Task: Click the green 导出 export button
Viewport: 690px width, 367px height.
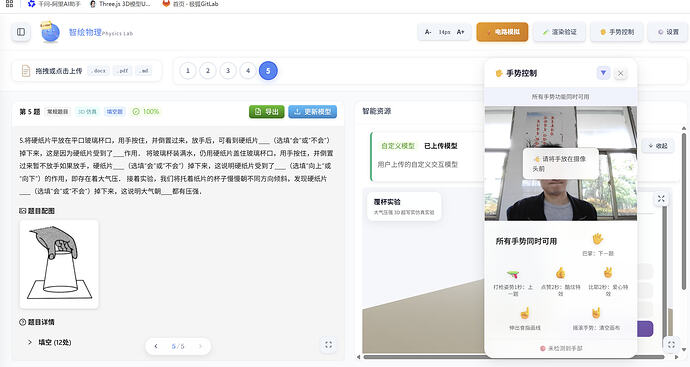Action: point(267,112)
